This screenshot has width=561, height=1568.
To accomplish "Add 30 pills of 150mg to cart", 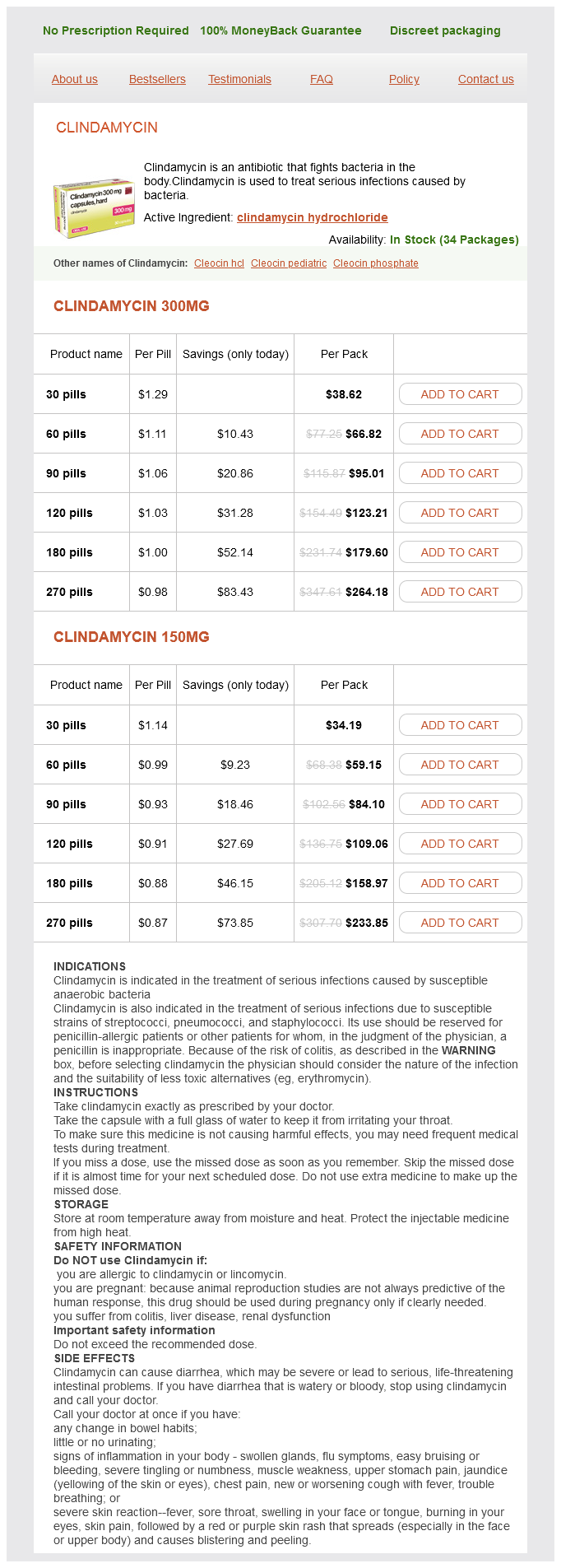I will point(460,725).
